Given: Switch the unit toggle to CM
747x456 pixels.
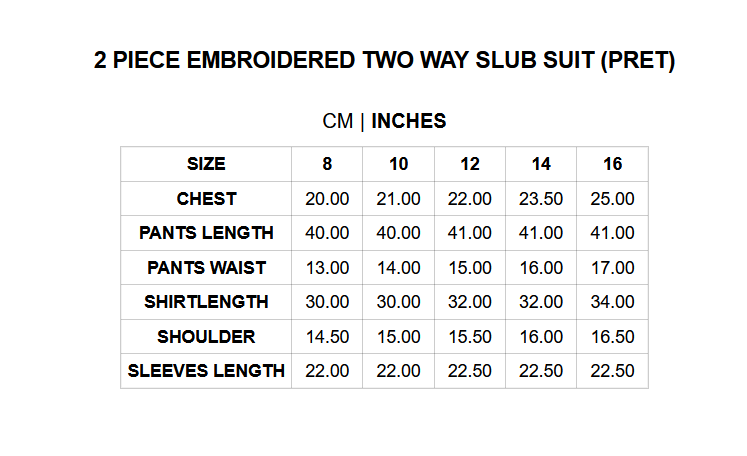Looking at the screenshot, I should tap(338, 121).
